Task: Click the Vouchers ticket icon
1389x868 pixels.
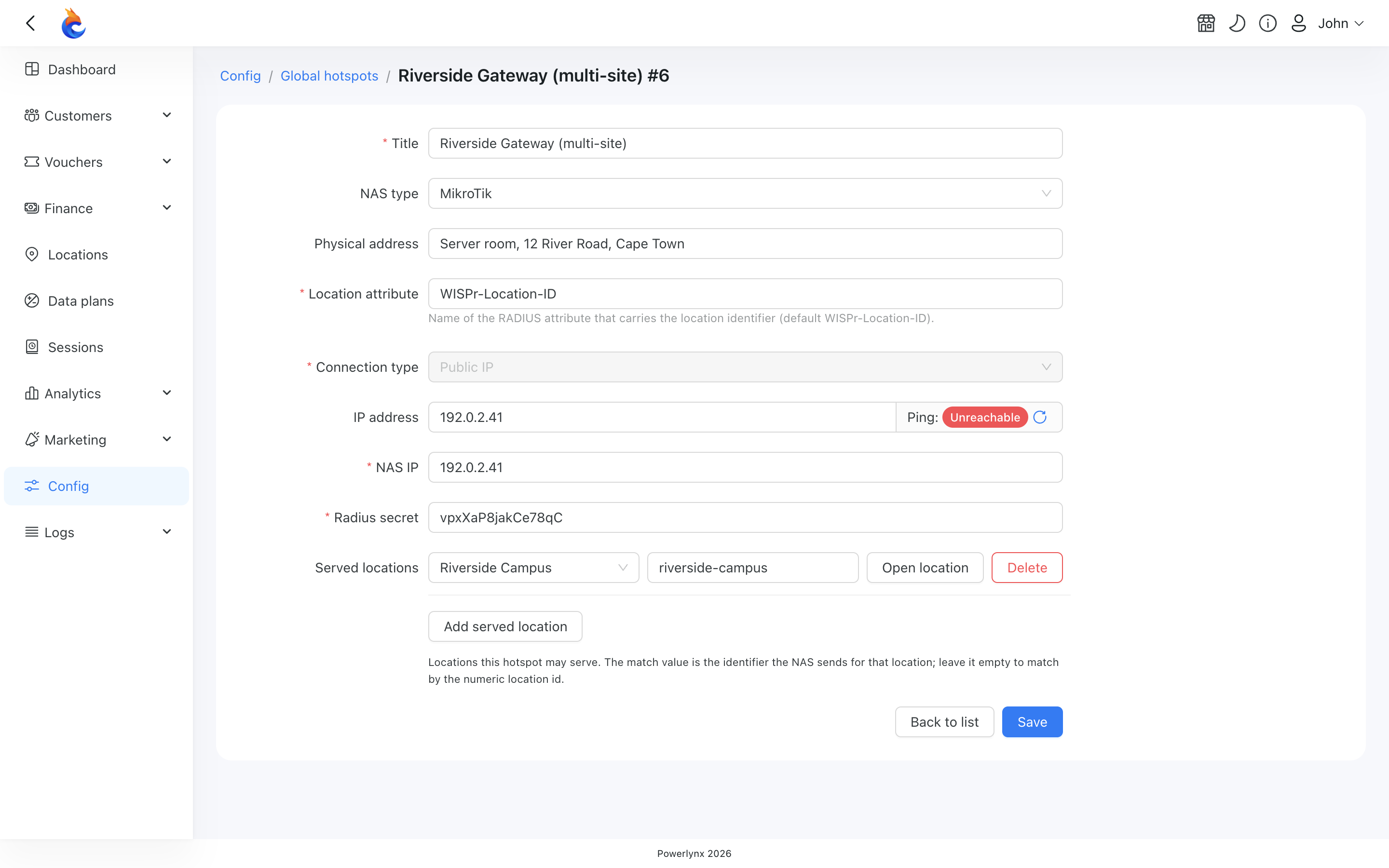Action: click(x=32, y=162)
